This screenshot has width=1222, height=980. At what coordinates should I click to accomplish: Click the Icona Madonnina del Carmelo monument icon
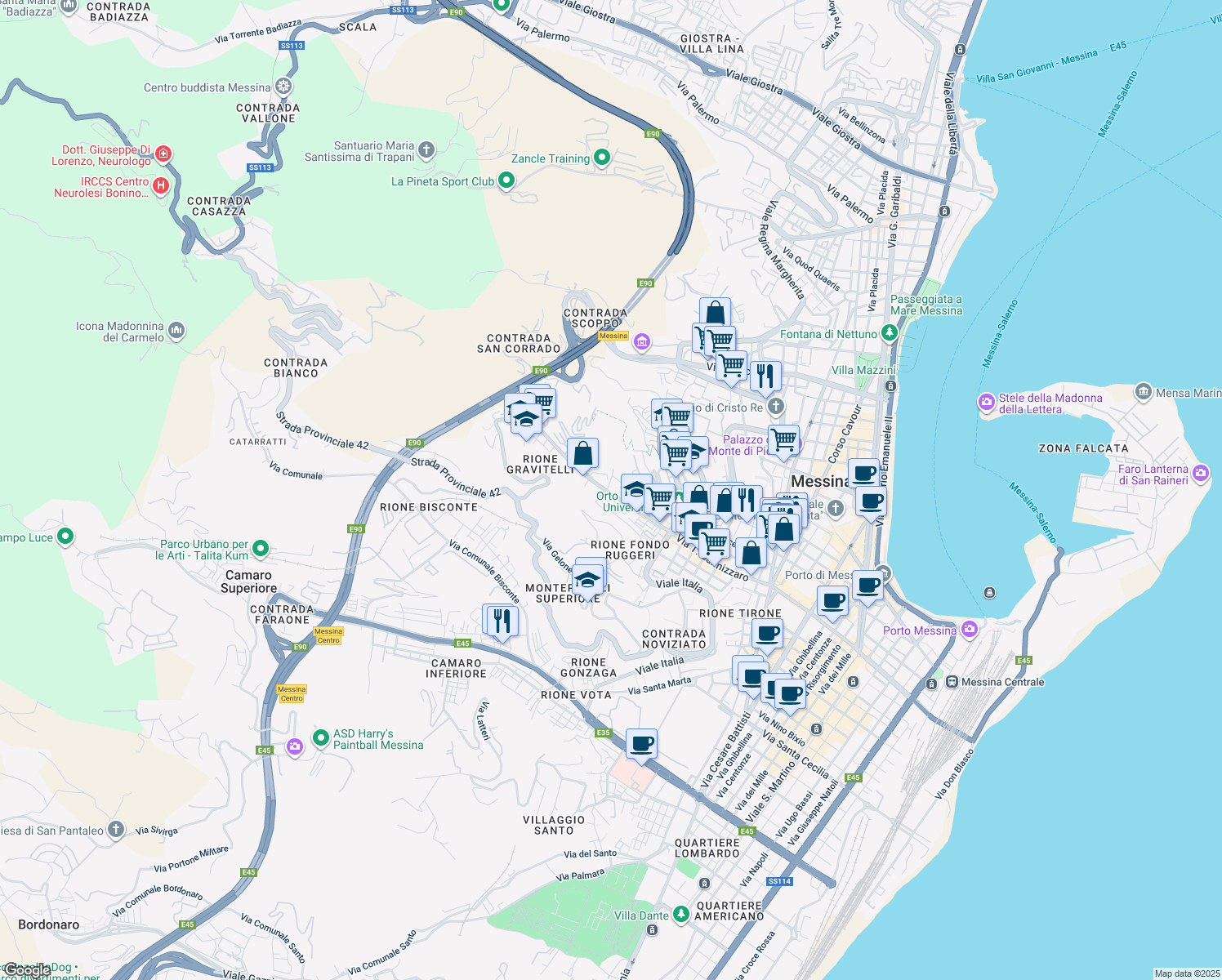pyautogui.click(x=176, y=330)
